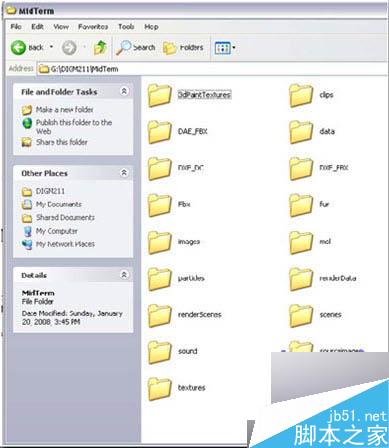Select the images folder icon

tap(160, 242)
